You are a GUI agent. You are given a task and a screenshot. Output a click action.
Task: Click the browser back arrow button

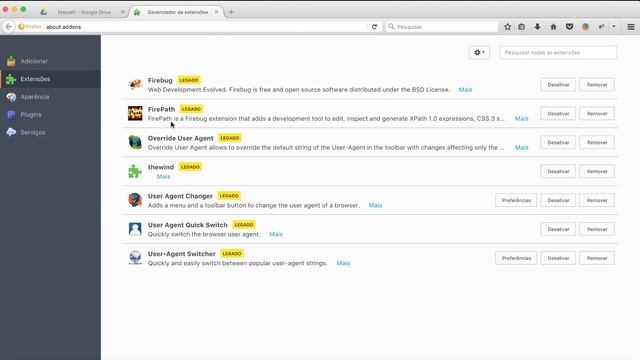[9, 27]
